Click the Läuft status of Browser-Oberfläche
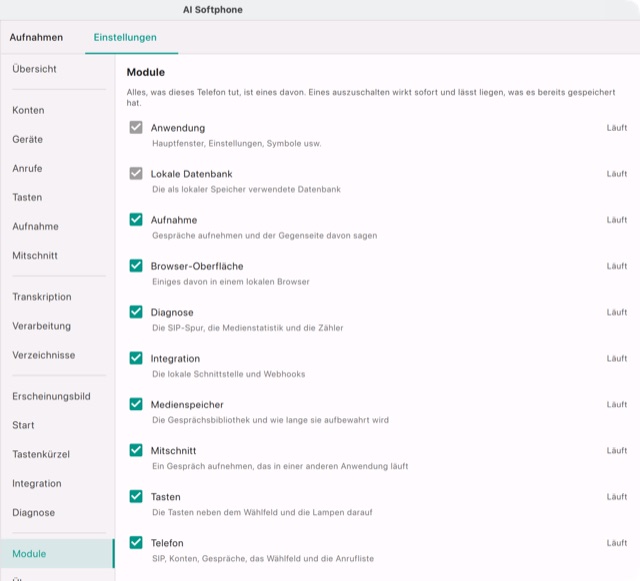The width and height of the screenshot is (640, 581). tap(616, 266)
